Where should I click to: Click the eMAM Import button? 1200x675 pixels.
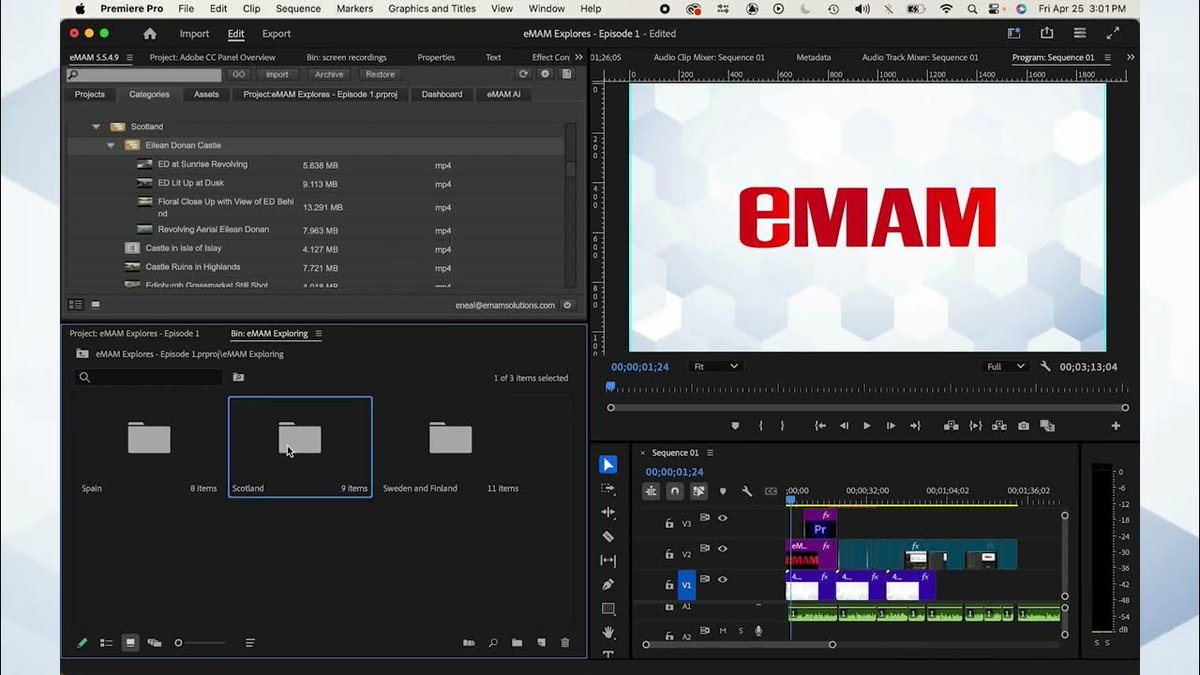277,74
